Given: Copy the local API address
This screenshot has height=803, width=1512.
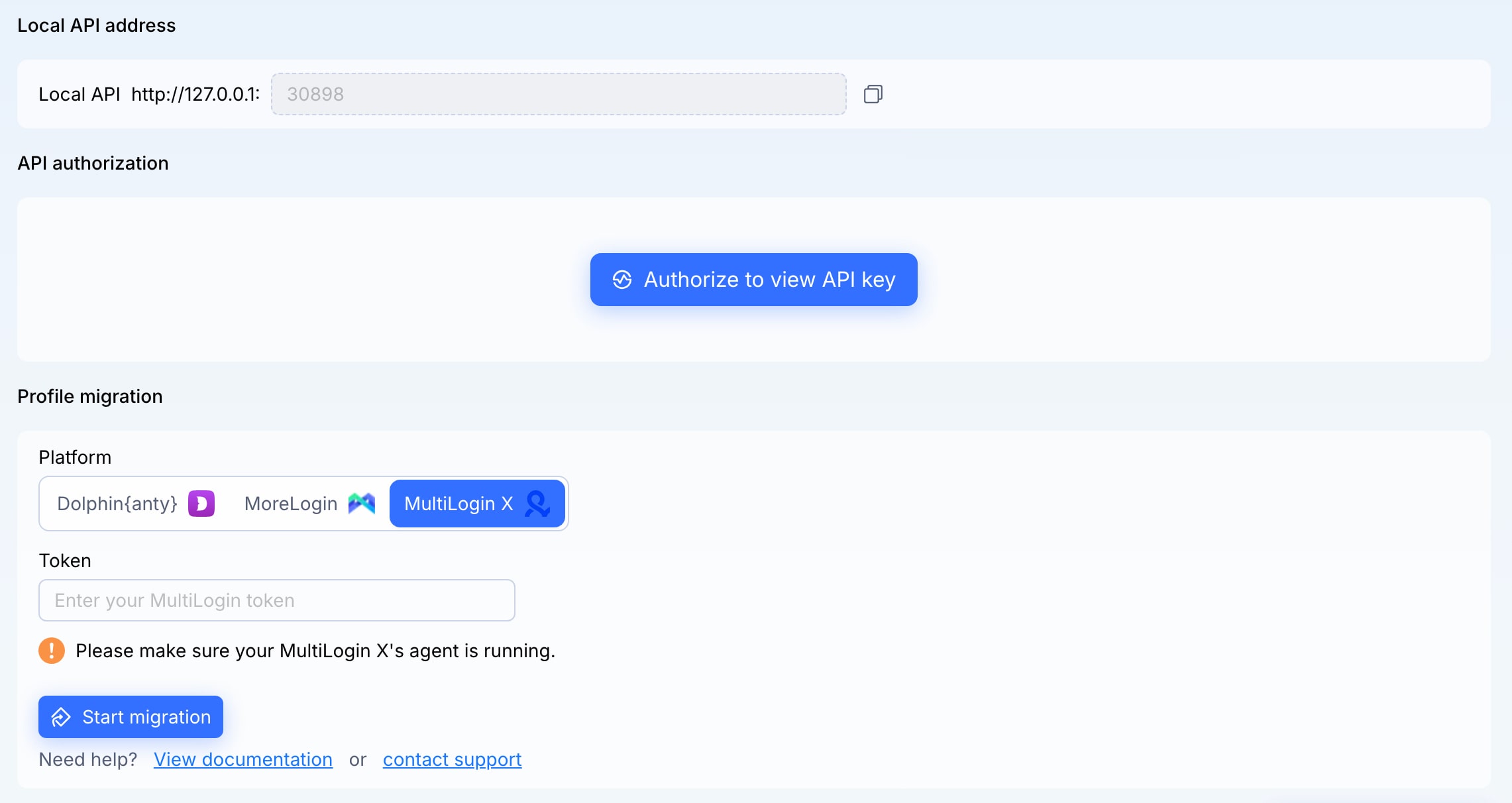Looking at the screenshot, I should [873, 94].
